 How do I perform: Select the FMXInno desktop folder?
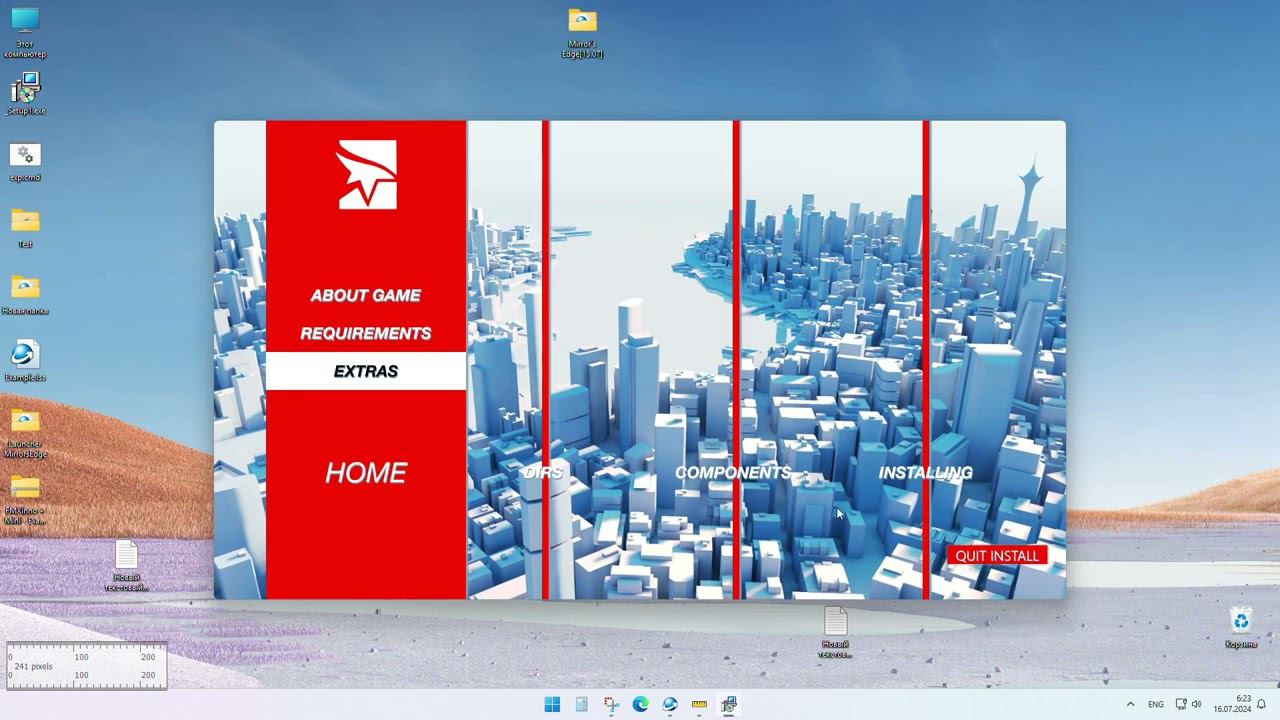pyautogui.click(x=25, y=499)
